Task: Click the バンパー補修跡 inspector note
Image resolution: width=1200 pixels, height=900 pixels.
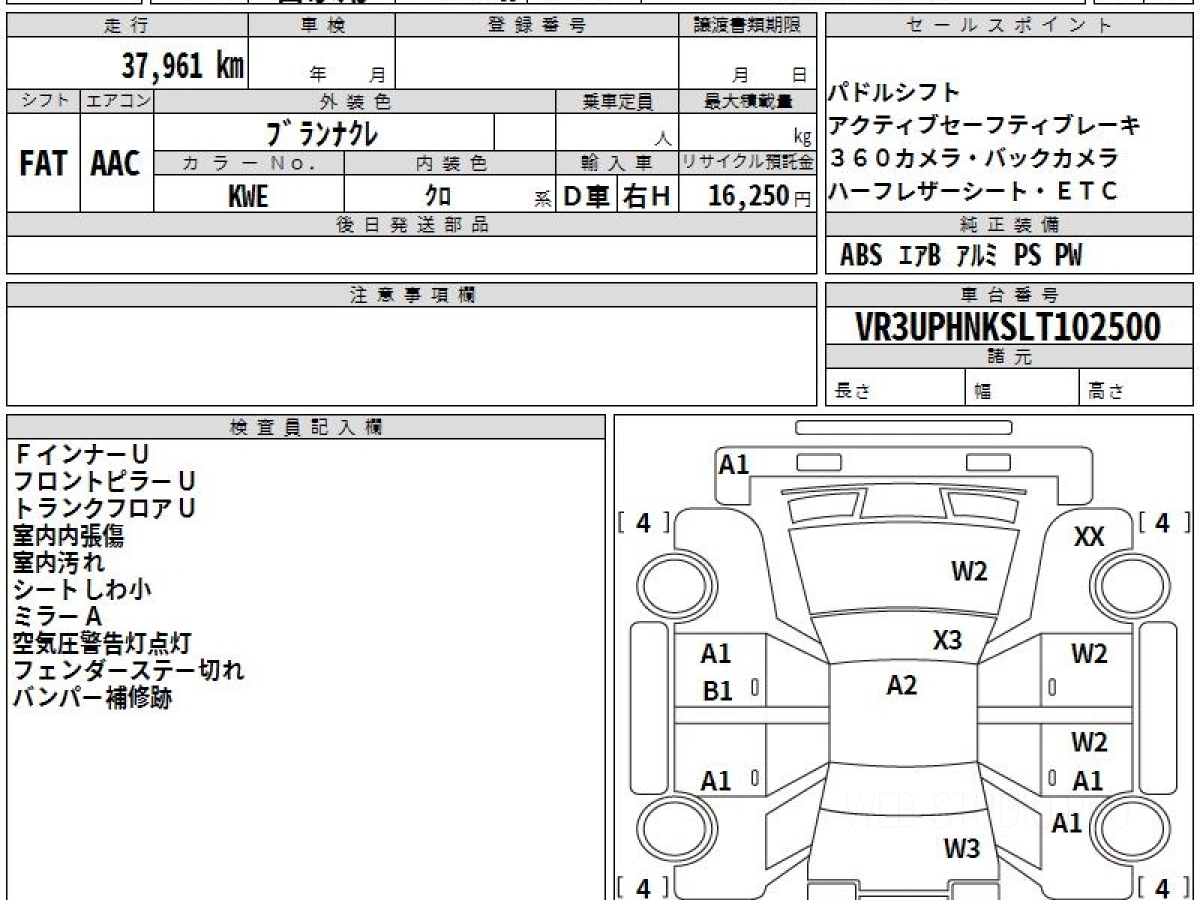Action: [92, 699]
